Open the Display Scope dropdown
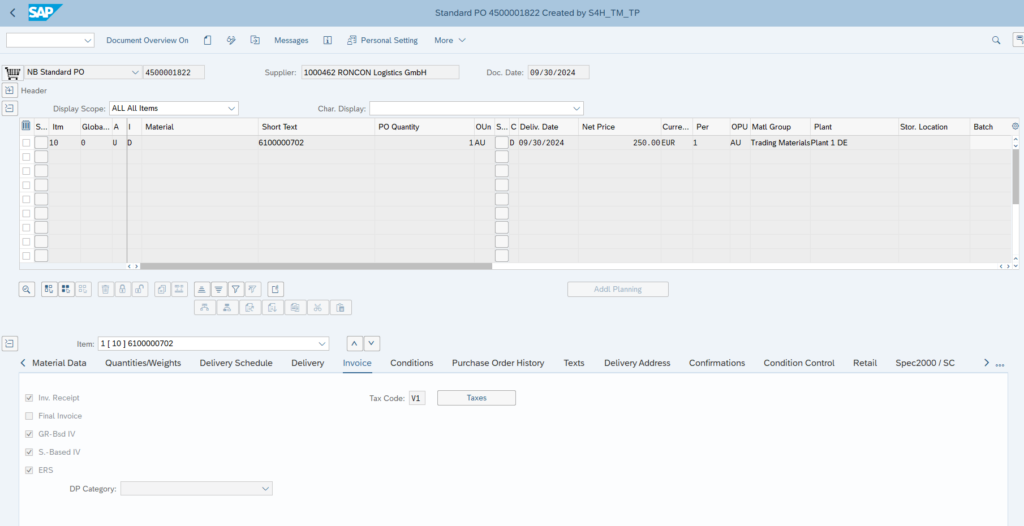The image size is (1024, 526). 232,108
